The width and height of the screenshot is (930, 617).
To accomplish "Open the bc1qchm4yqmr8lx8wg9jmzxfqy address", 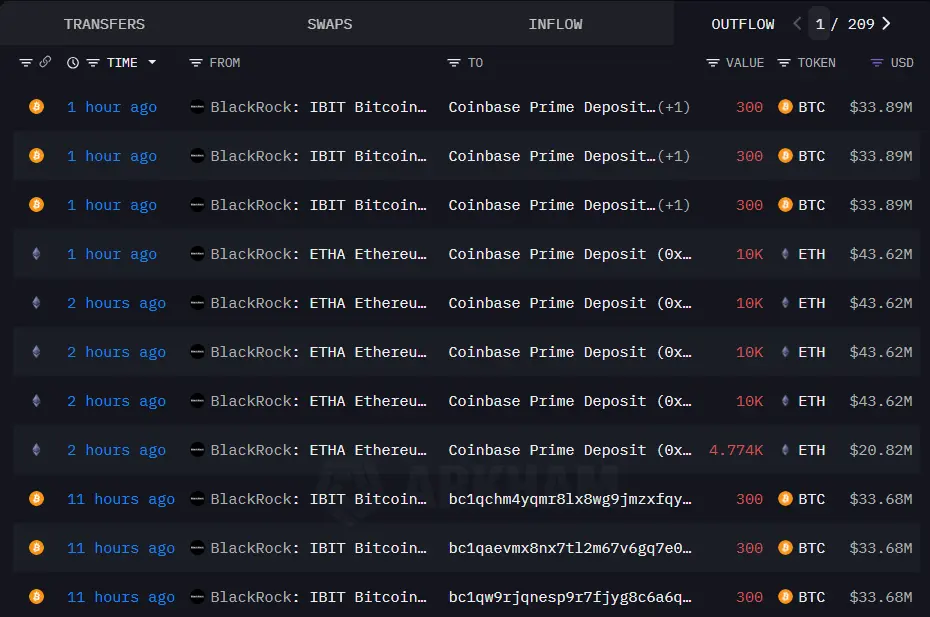I will click(570, 499).
